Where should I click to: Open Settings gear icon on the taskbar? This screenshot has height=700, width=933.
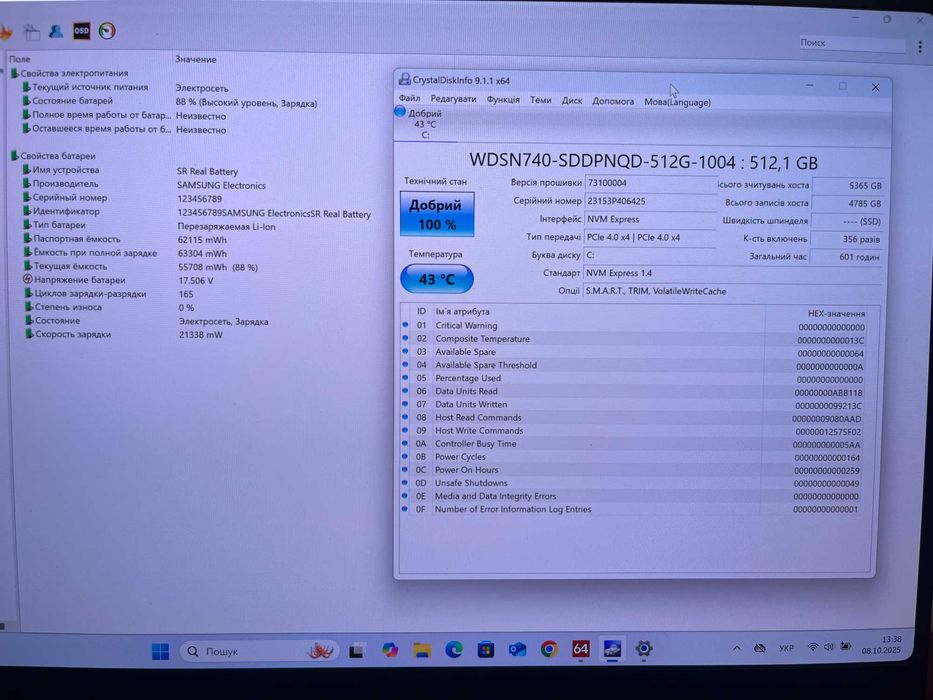[x=644, y=648]
